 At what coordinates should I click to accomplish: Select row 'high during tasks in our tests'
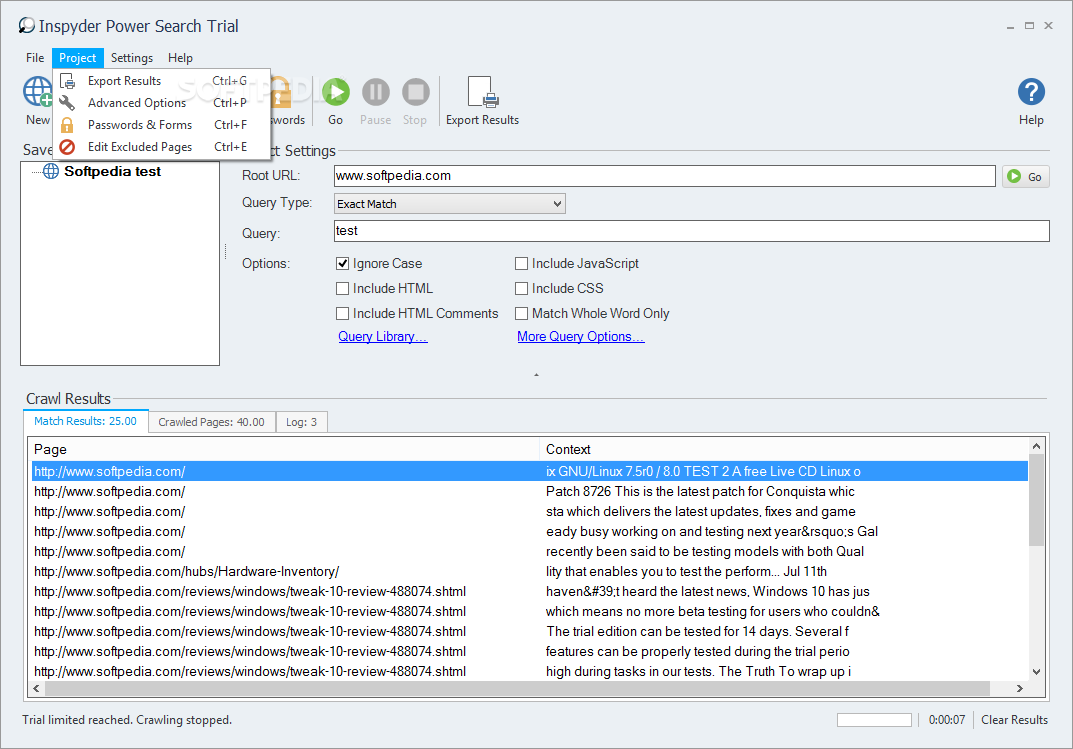tap(530, 671)
